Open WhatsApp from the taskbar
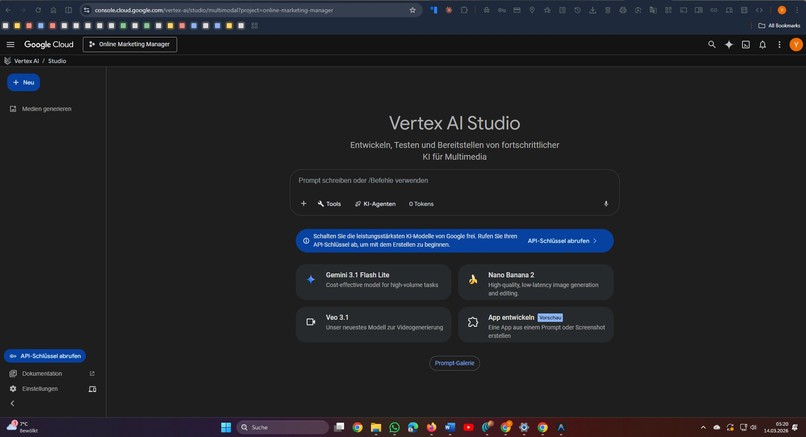The width and height of the screenshot is (806, 437). pos(394,427)
